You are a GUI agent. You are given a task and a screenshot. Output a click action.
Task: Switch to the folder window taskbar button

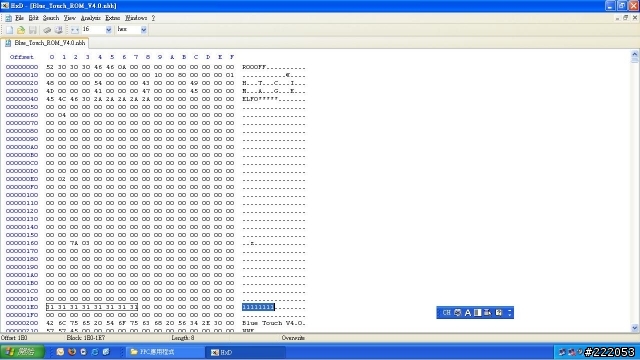165,352
